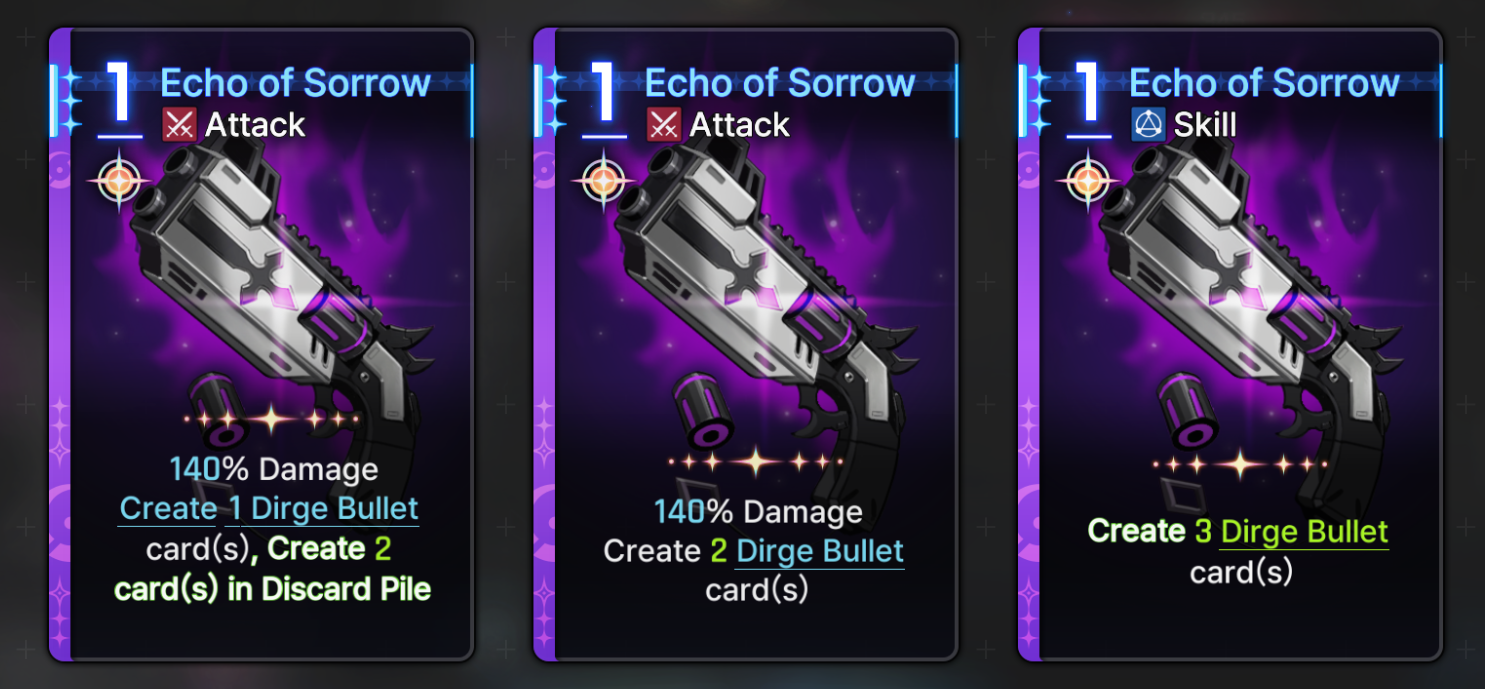Open 'Dirge Bullet' link on the middle card
Screen dimensions: 1485x689
pyautogui.click(x=820, y=552)
